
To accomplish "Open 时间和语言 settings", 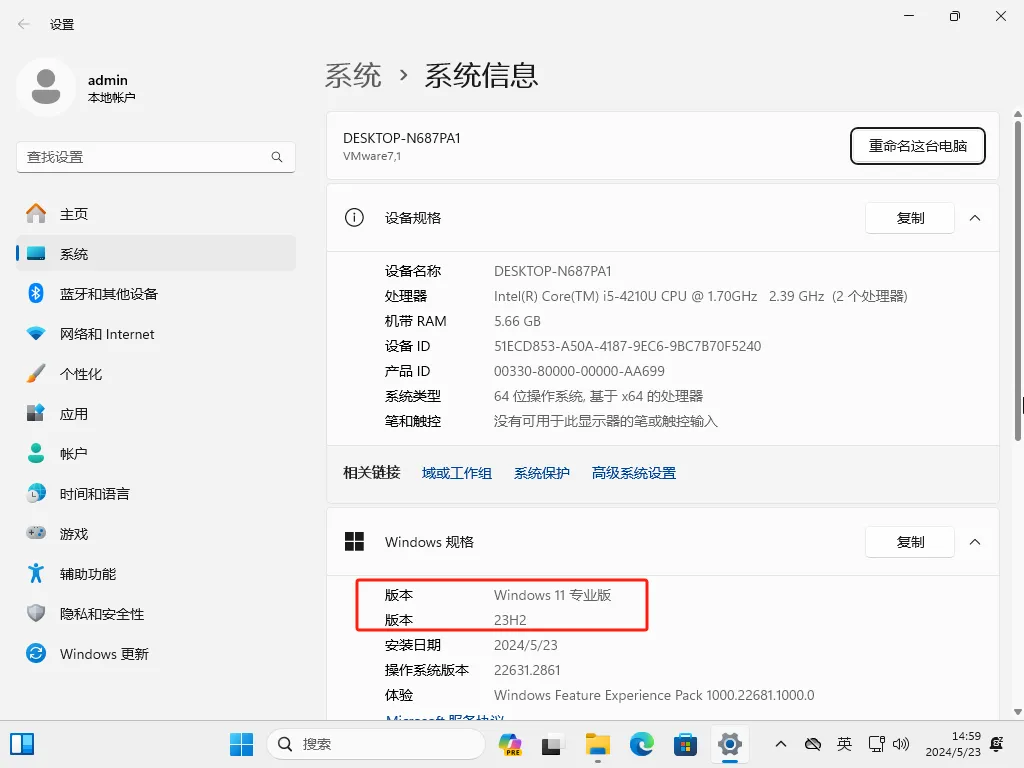I will (x=156, y=493).
